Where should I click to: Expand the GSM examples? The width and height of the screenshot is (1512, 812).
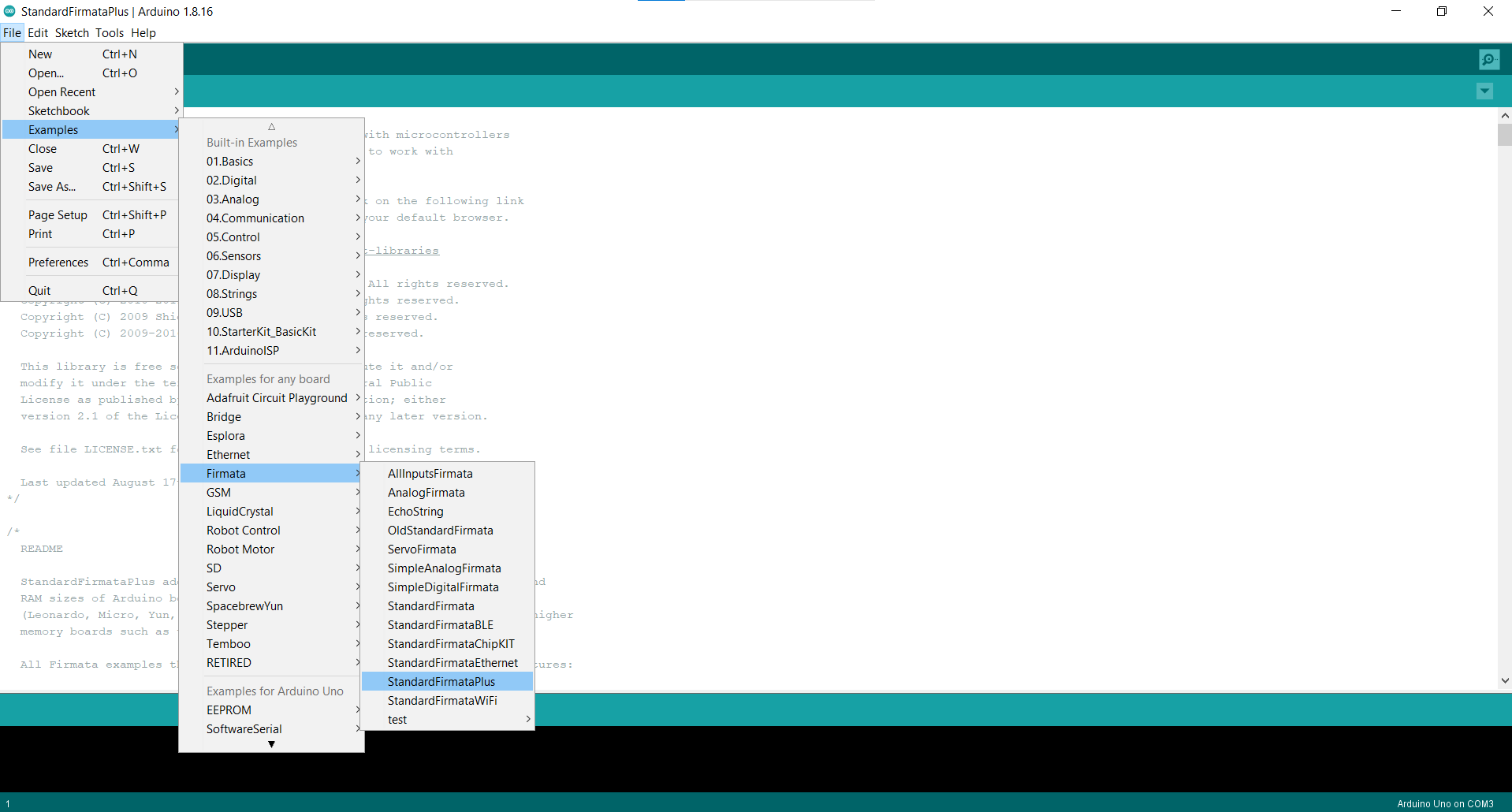[271, 493]
